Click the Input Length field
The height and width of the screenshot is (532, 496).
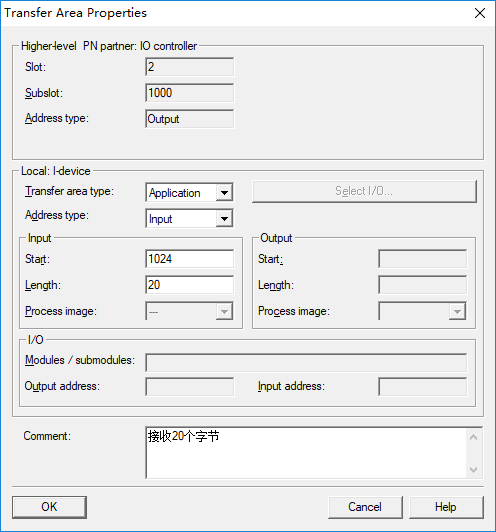[189, 285]
